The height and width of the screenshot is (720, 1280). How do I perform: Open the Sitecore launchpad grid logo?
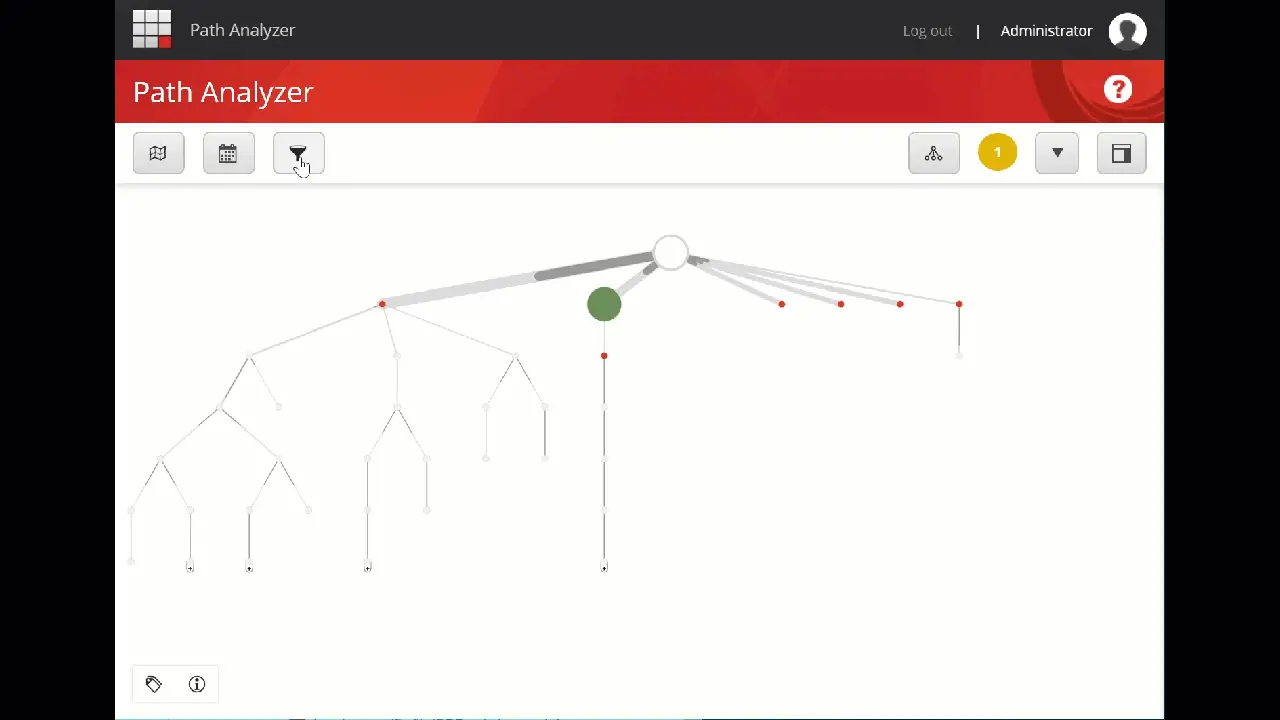[x=152, y=30]
